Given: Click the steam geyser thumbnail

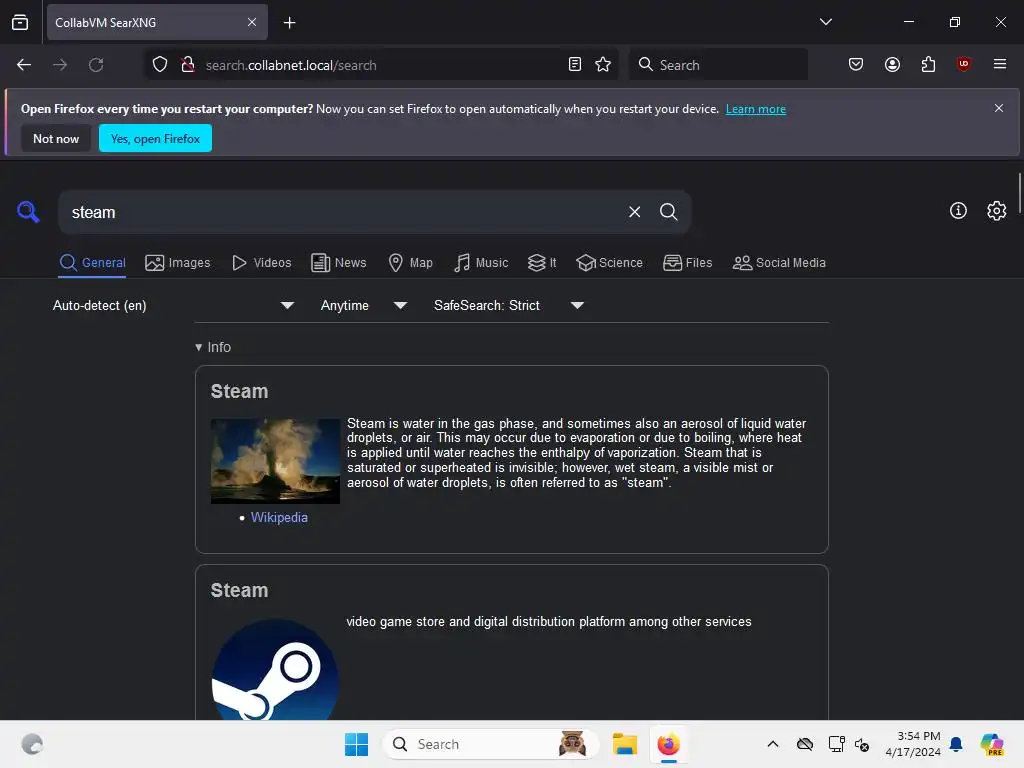Looking at the screenshot, I should pos(275,461).
